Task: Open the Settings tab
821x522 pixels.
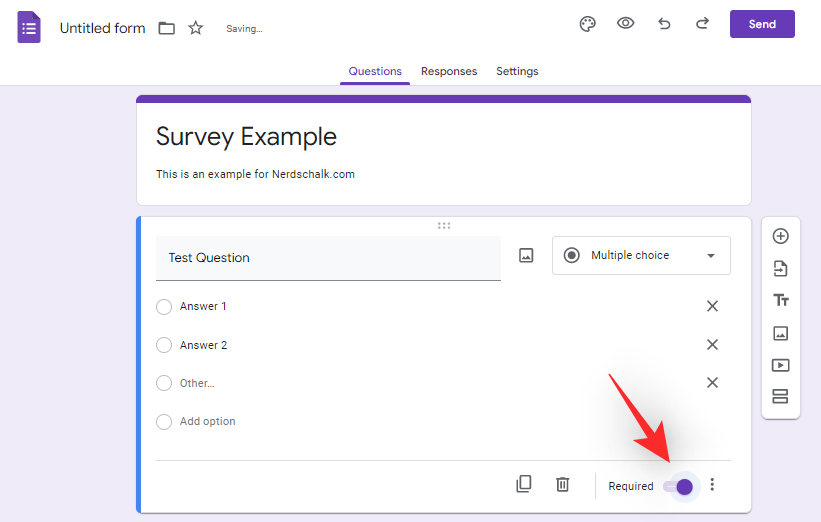Action: tap(517, 71)
